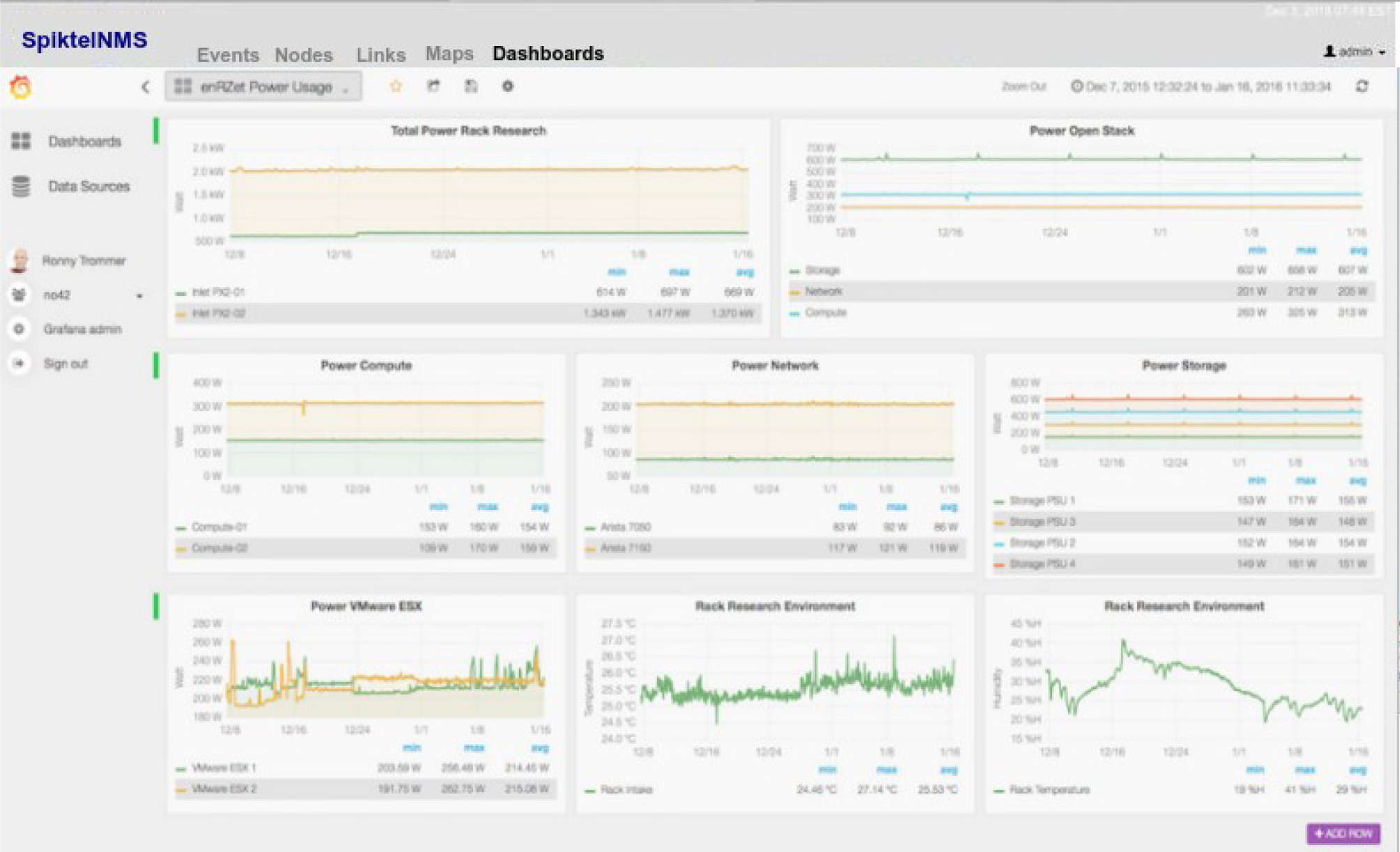Image resolution: width=1400 pixels, height=852 pixels.
Task: Open Dashboards in the side menu
Action: coord(84,142)
